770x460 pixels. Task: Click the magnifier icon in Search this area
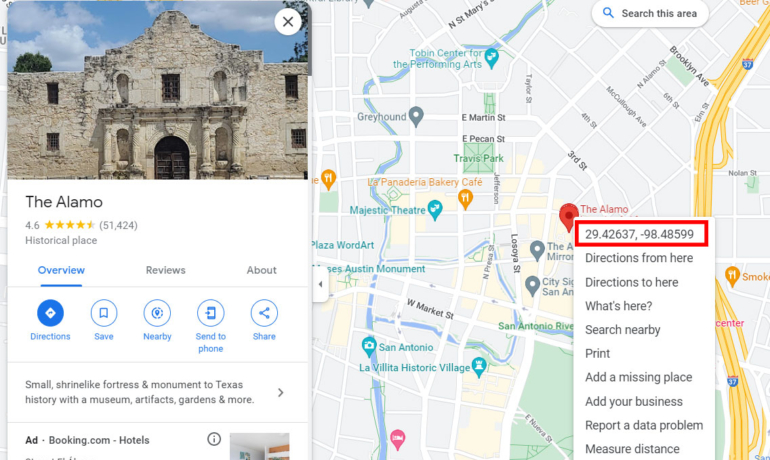[x=608, y=13]
